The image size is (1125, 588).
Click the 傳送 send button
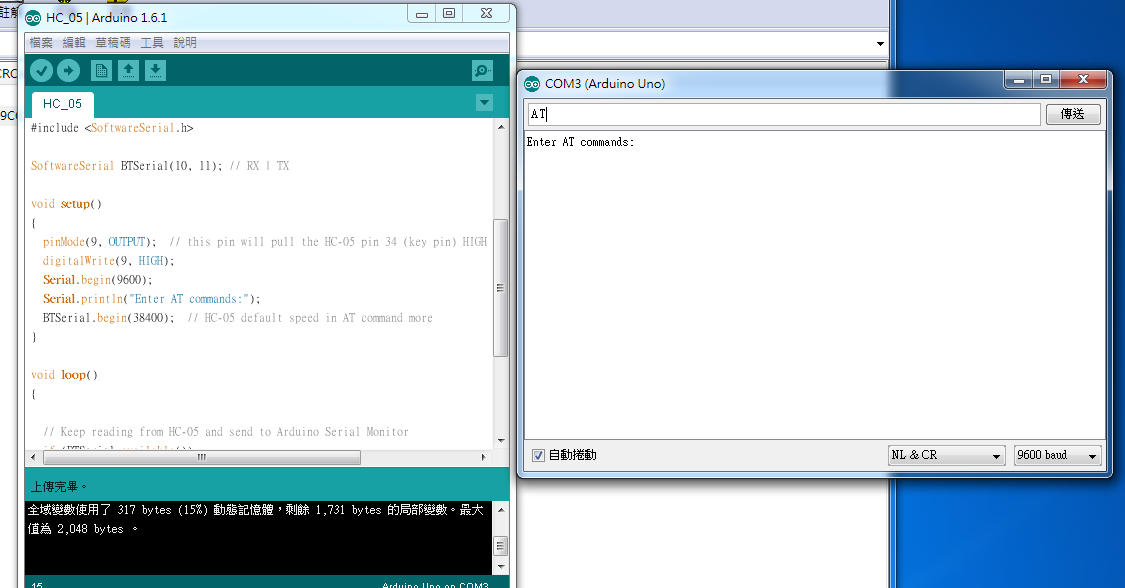(x=1073, y=114)
